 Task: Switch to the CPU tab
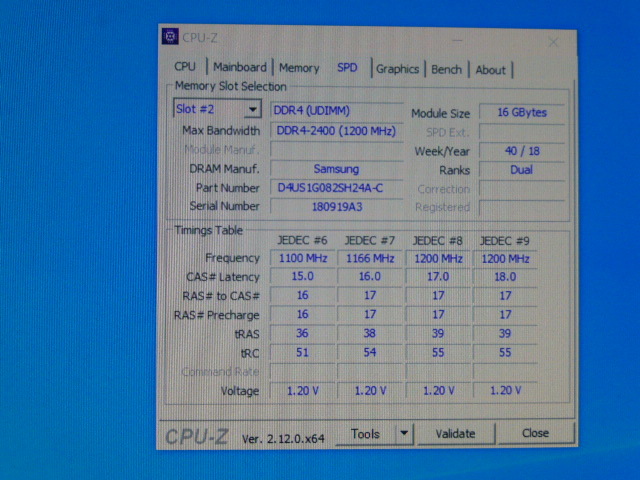click(185, 67)
